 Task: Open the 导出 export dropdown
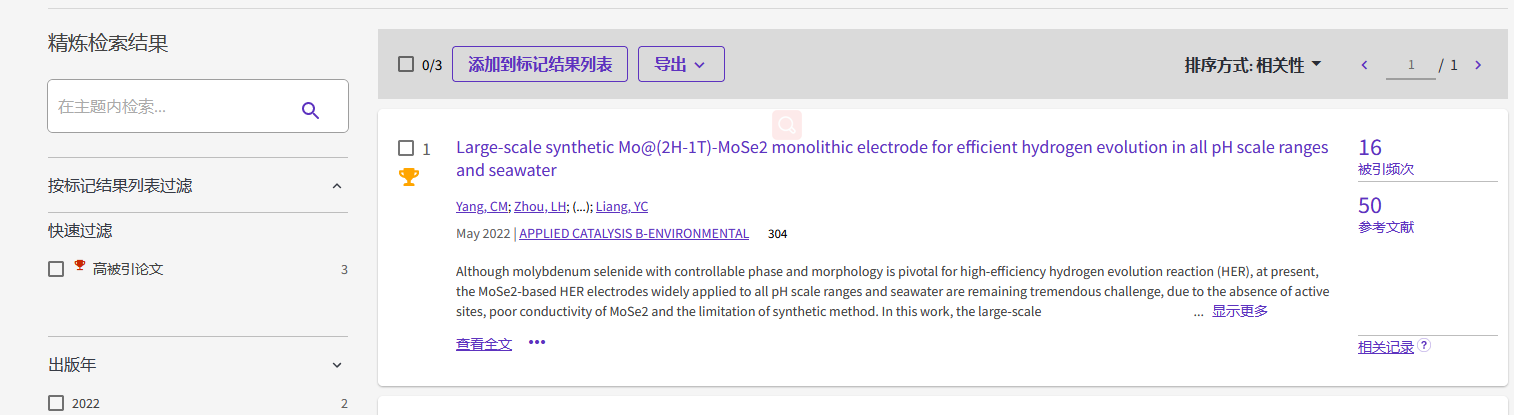681,64
